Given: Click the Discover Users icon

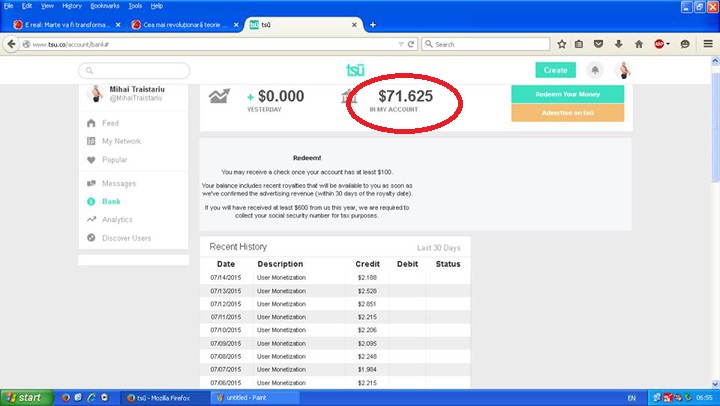Looking at the screenshot, I should [91, 238].
